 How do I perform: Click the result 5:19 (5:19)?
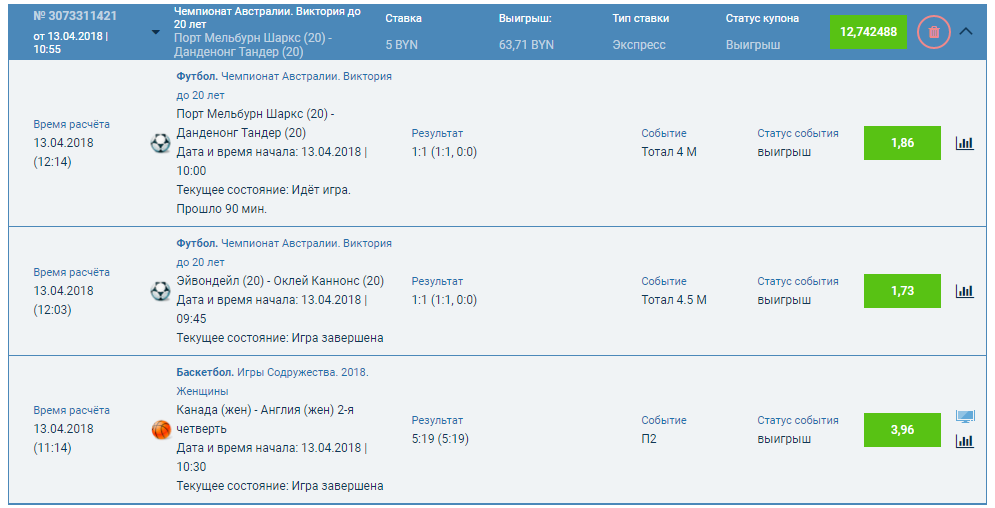pos(440,439)
